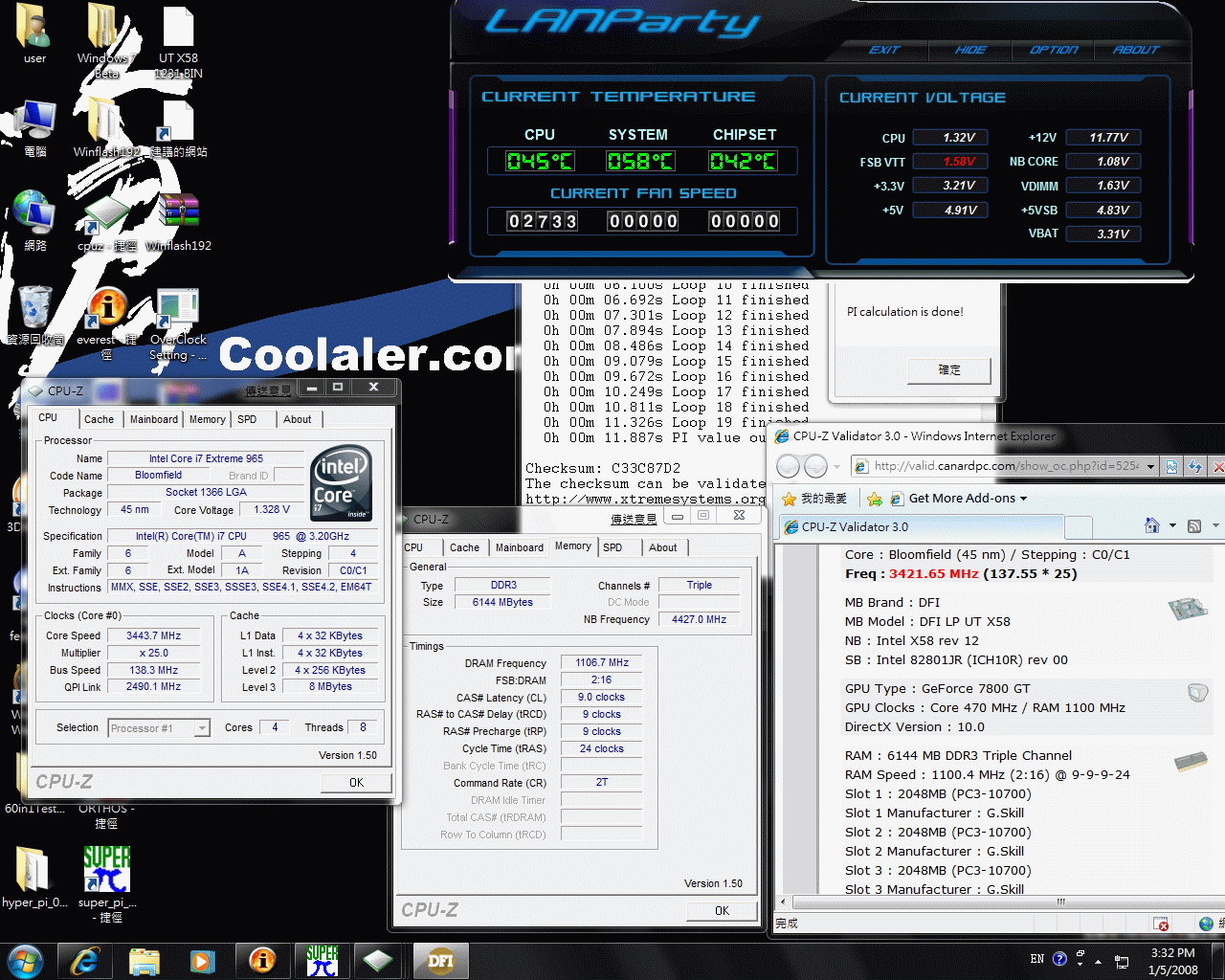1225x980 pixels.
Task: Click the taskbar clock showing 3:32 PM
Action: (1172, 961)
